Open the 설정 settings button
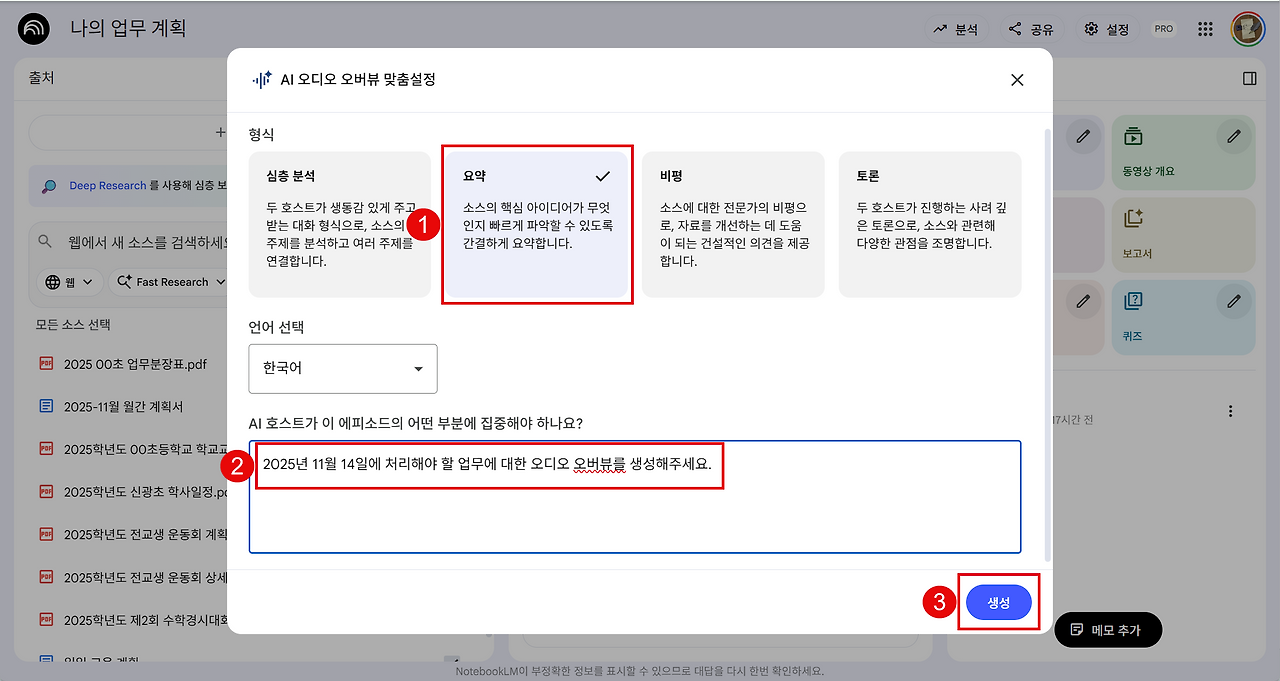 [x=1107, y=29]
